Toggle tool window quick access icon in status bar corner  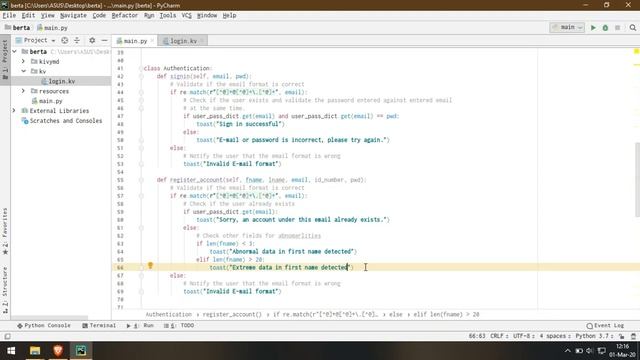click(x=7, y=336)
